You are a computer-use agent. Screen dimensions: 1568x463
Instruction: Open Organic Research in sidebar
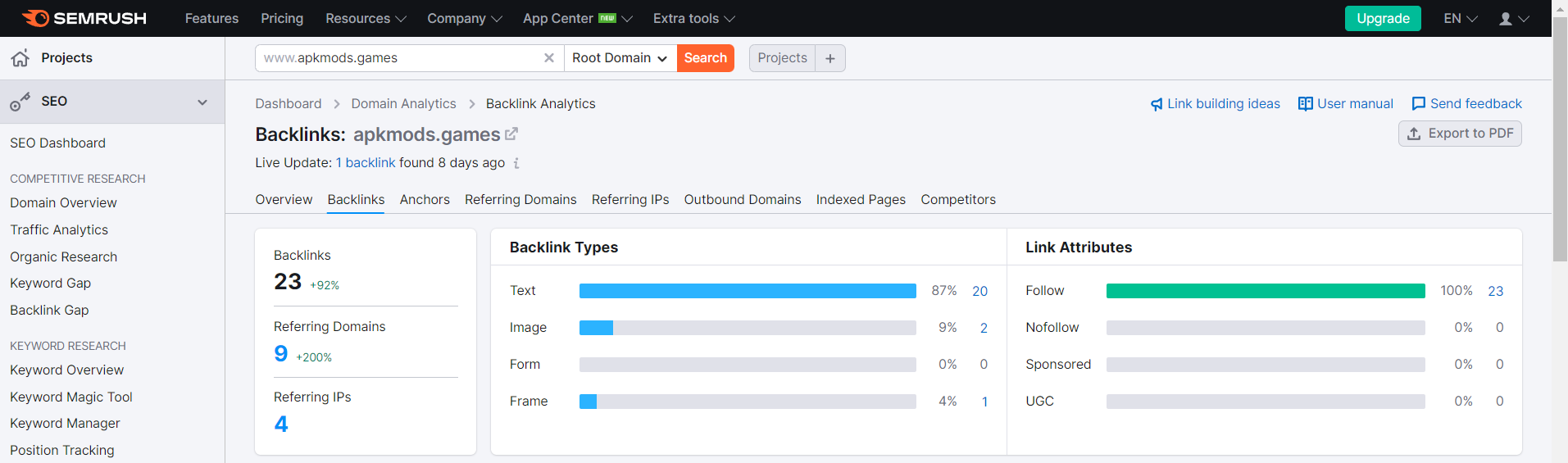tap(63, 256)
